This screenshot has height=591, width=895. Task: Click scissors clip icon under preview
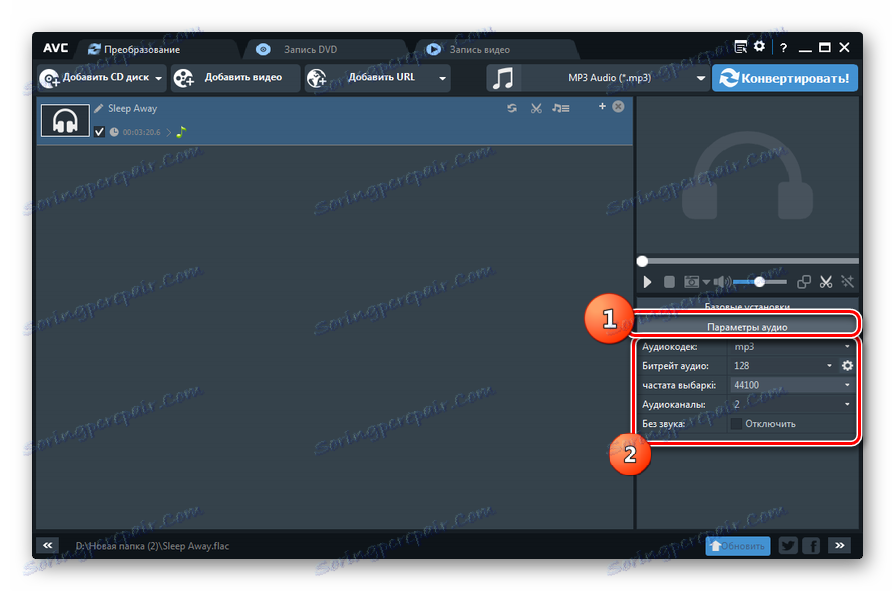pos(826,282)
